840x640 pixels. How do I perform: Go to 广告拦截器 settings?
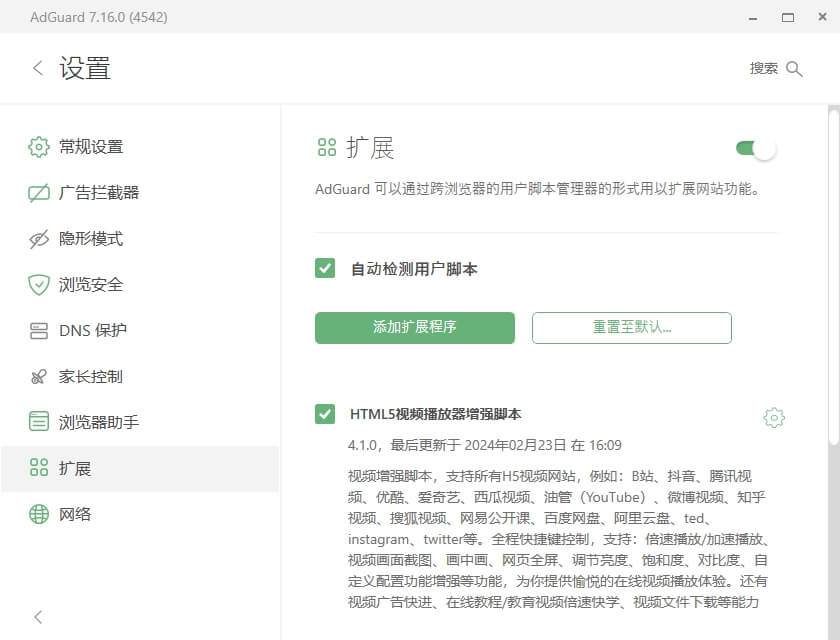point(140,193)
